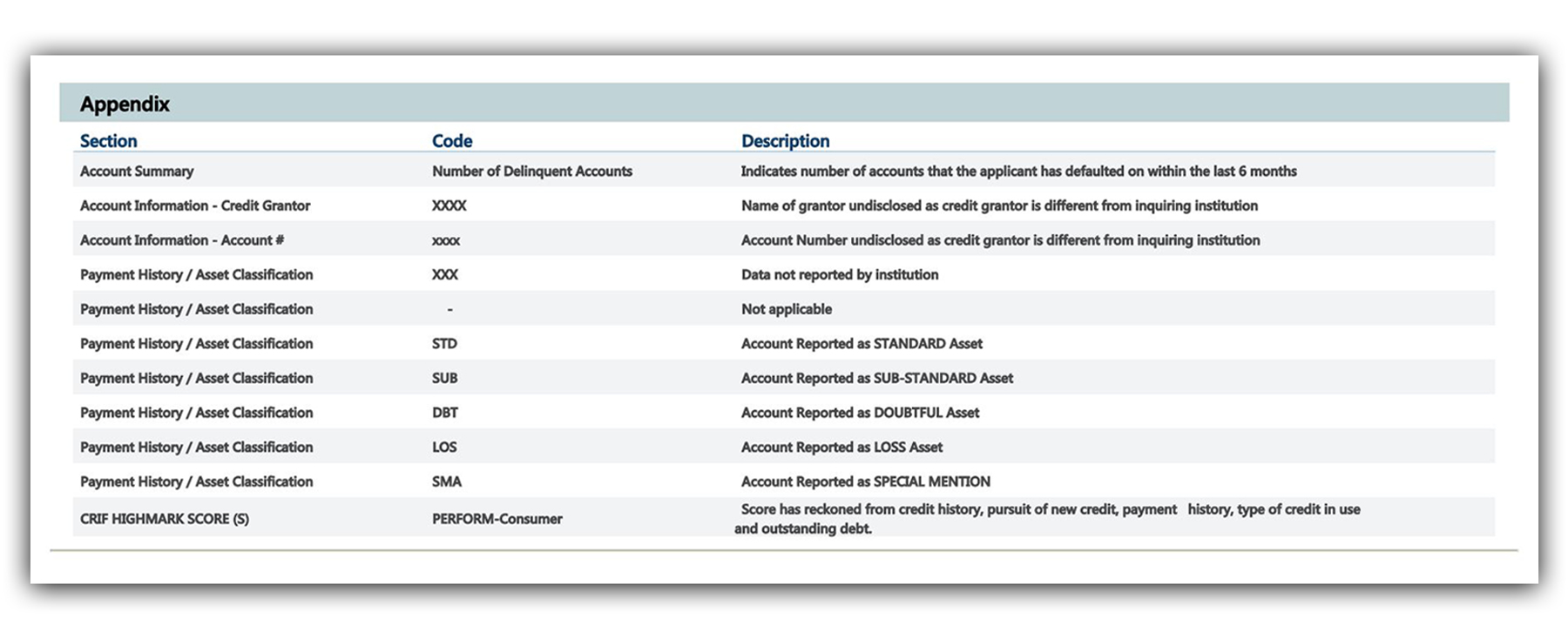Image resolution: width=1568 pixels, height=639 pixels.
Task: Click the SUB code cell
Action: point(444,378)
